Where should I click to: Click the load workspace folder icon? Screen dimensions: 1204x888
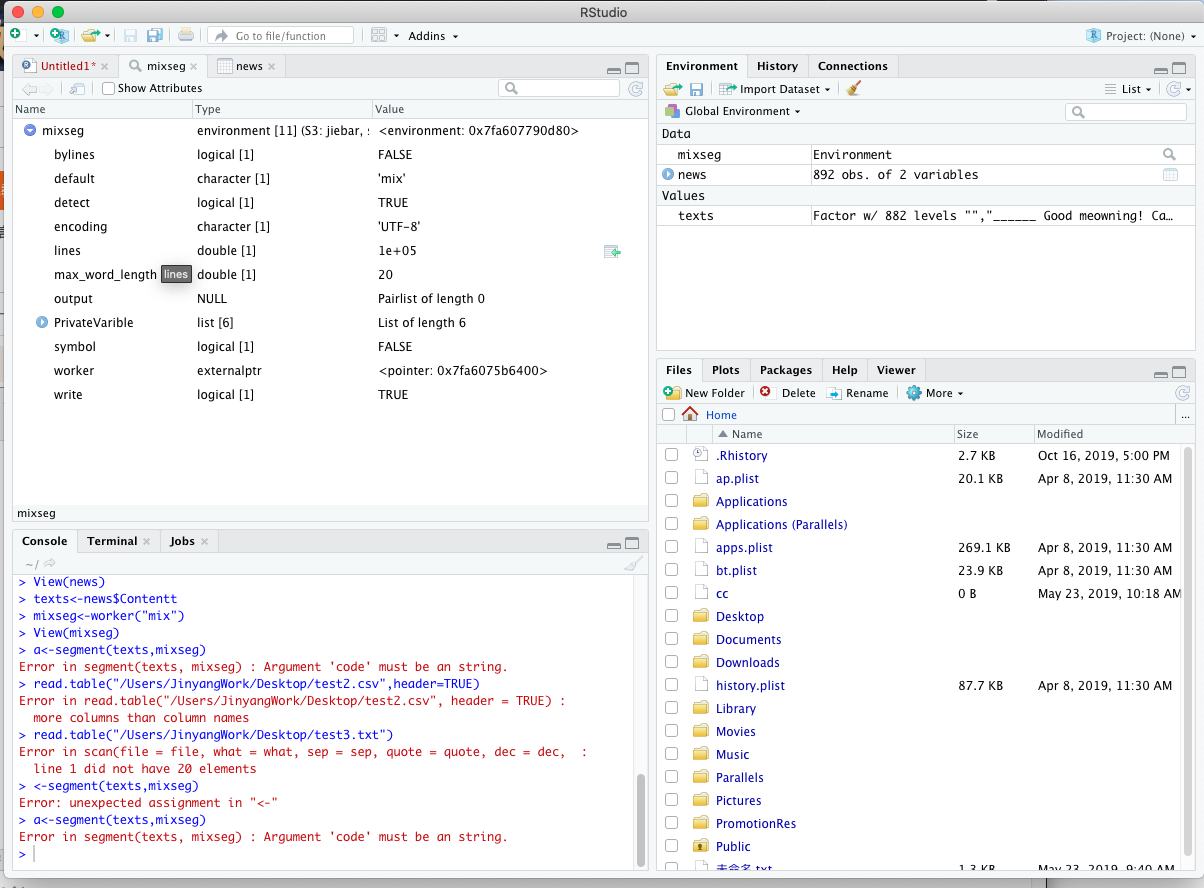673,89
